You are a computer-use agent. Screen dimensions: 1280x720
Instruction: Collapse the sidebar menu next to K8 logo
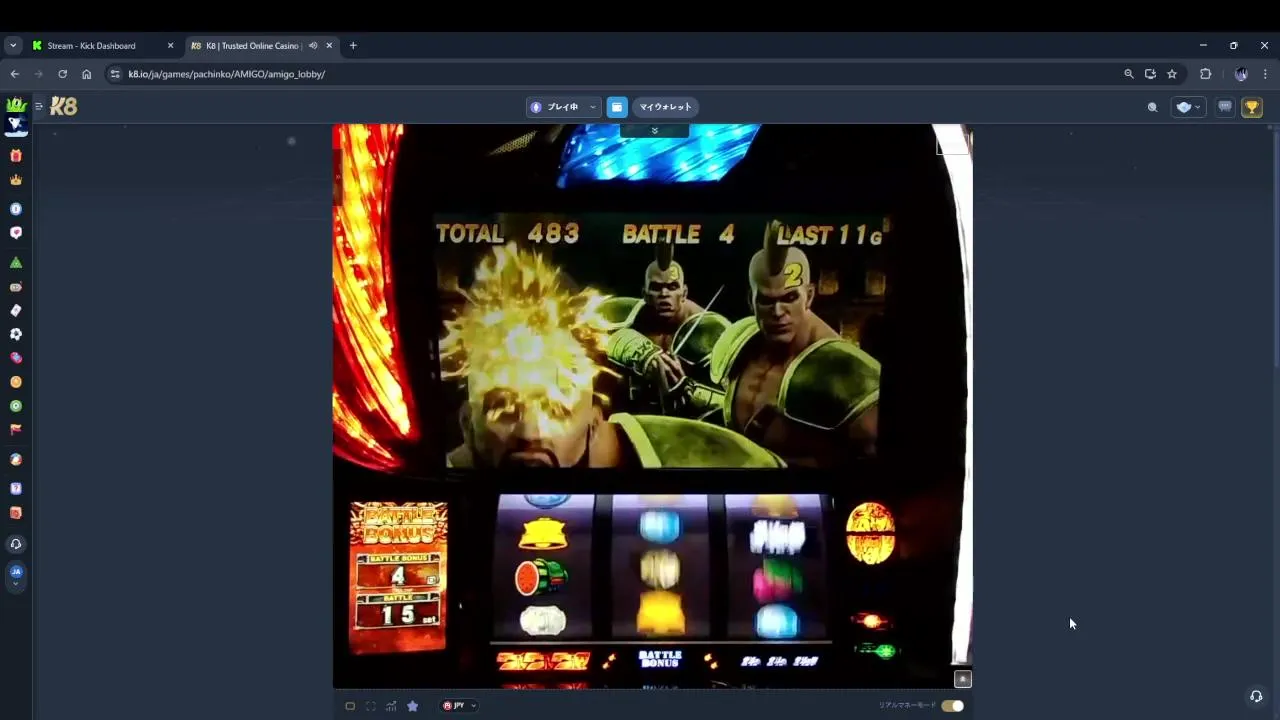point(39,106)
